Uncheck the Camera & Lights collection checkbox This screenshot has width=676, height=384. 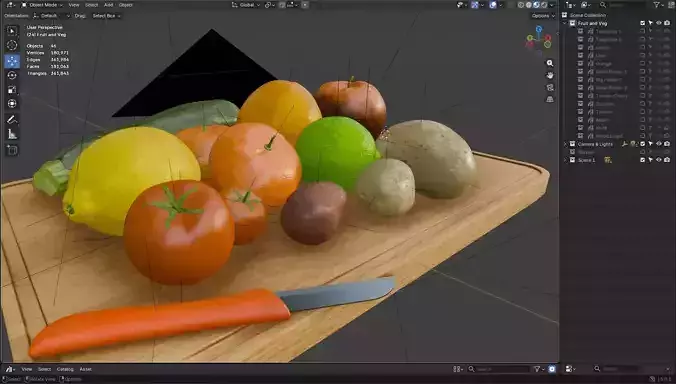(x=643, y=144)
